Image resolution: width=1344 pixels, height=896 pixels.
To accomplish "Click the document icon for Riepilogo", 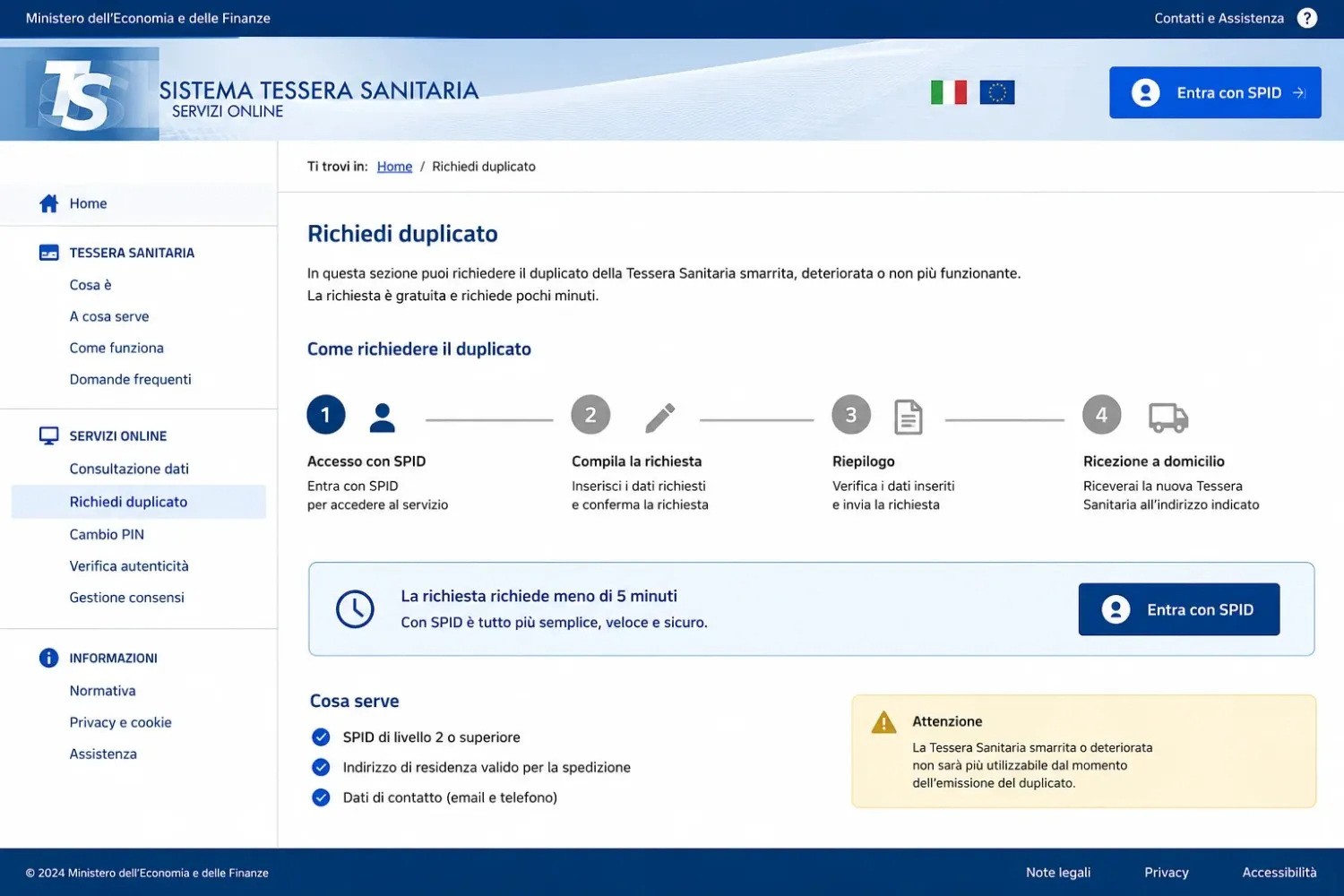I will [x=909, y=418].
